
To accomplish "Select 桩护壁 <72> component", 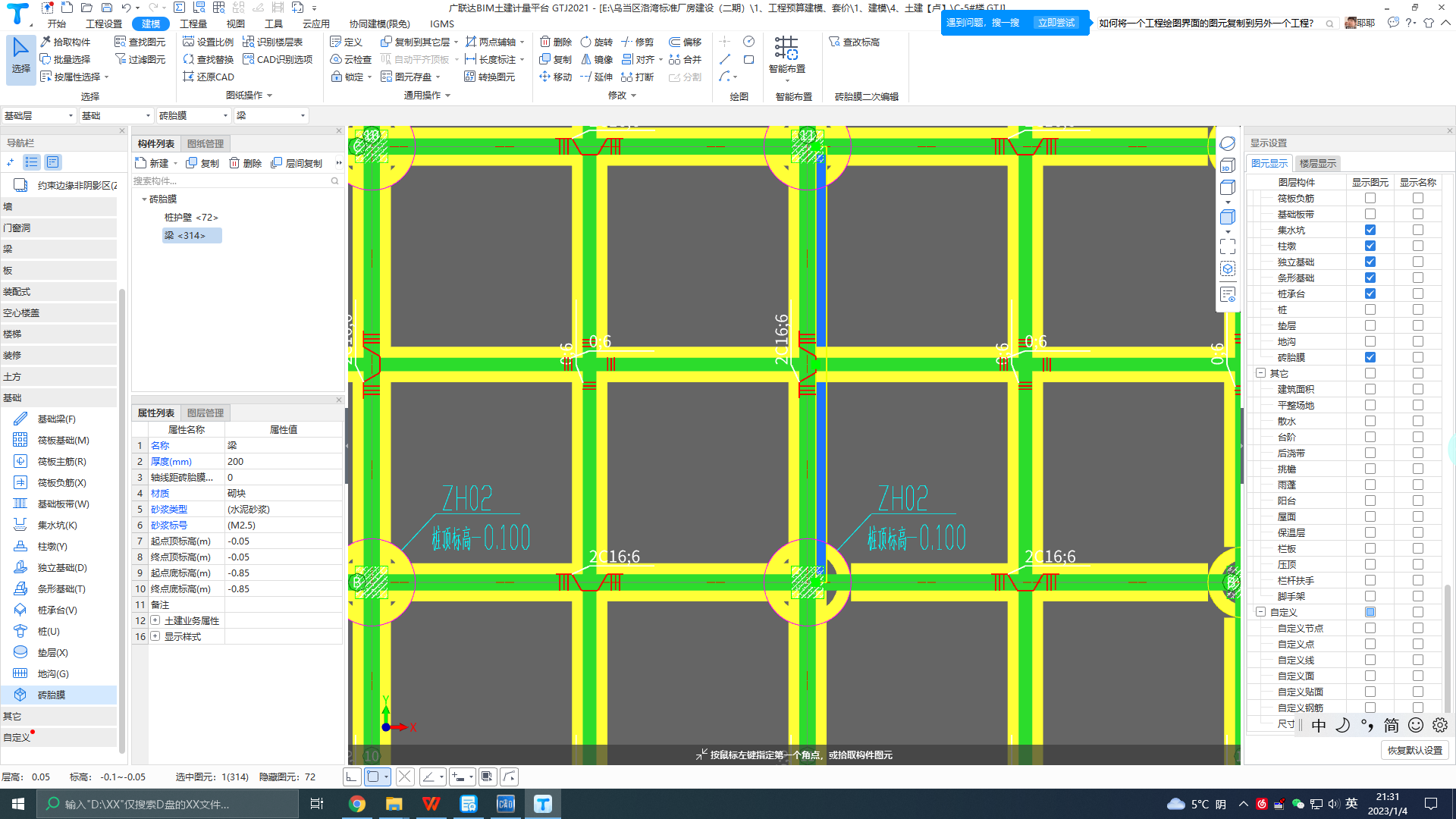I will [191, 218].
